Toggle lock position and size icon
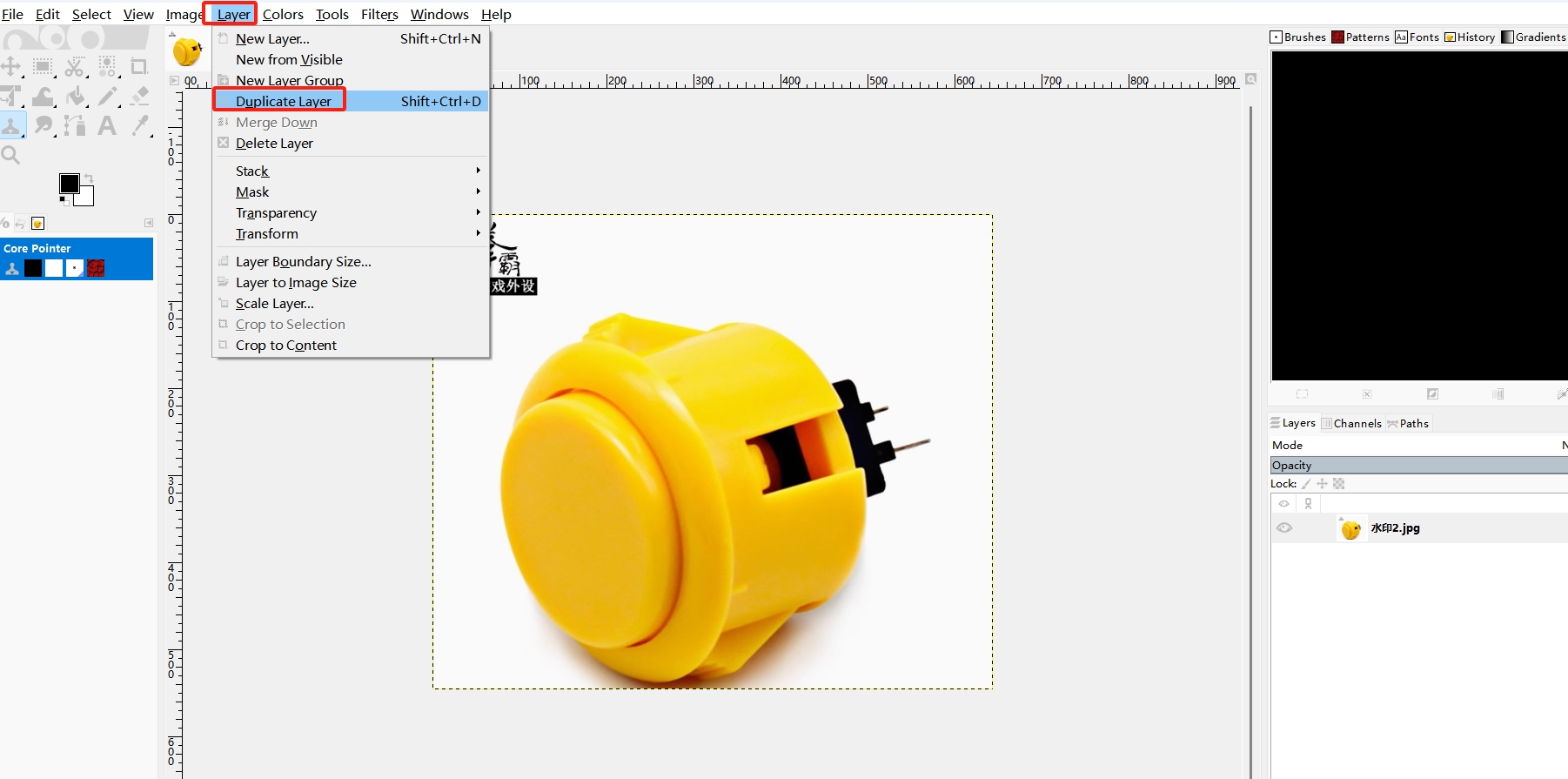The image size is (1568, 779). (1322, 484)
